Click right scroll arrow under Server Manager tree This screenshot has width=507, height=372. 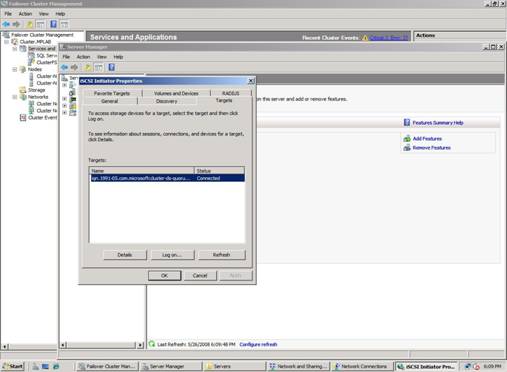(x=140, y=345)
